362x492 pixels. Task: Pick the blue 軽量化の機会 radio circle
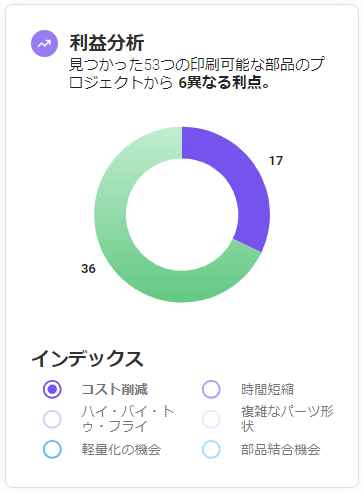pyautogui.click(x=52, y=449)
